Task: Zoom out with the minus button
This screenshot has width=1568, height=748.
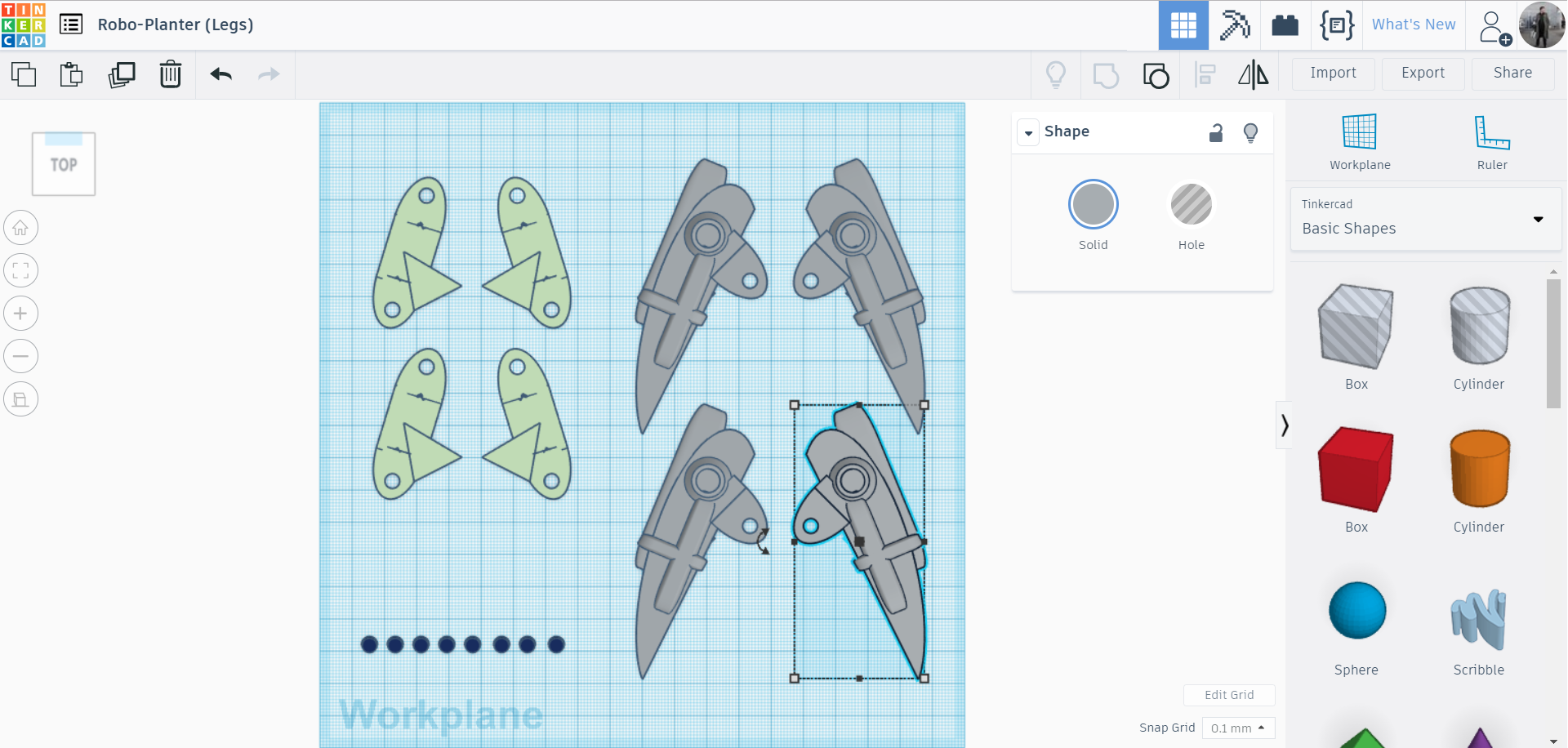Action: (21, 356)
